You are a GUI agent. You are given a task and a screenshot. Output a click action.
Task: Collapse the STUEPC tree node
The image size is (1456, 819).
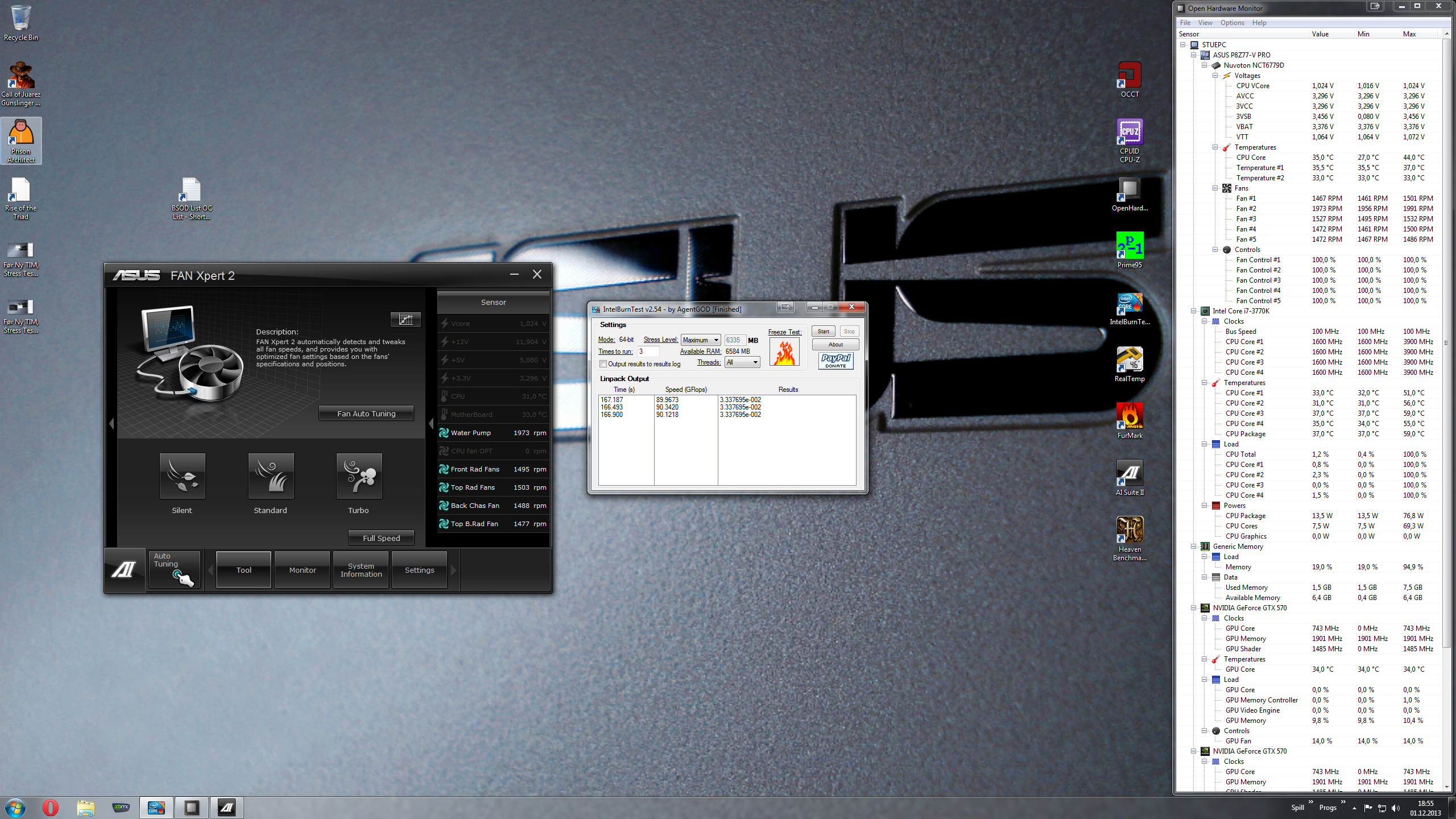[1182, 44]
